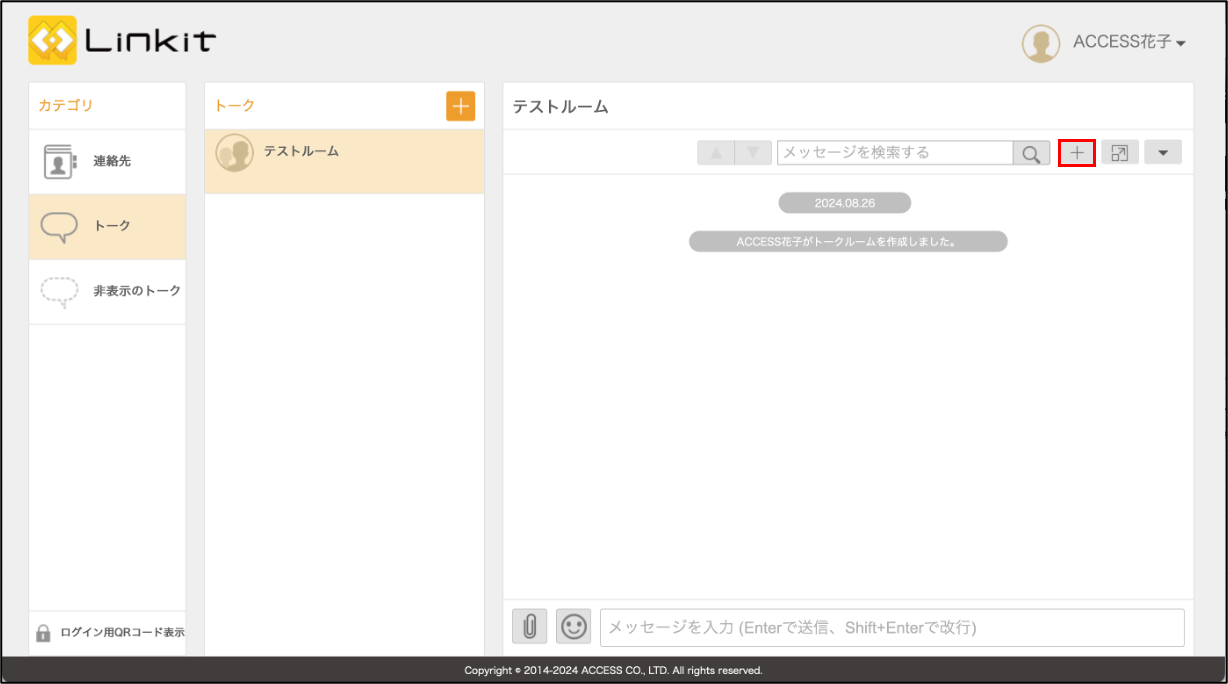
Task: Open the 非表示のトーク category
Action: (107, 291)
